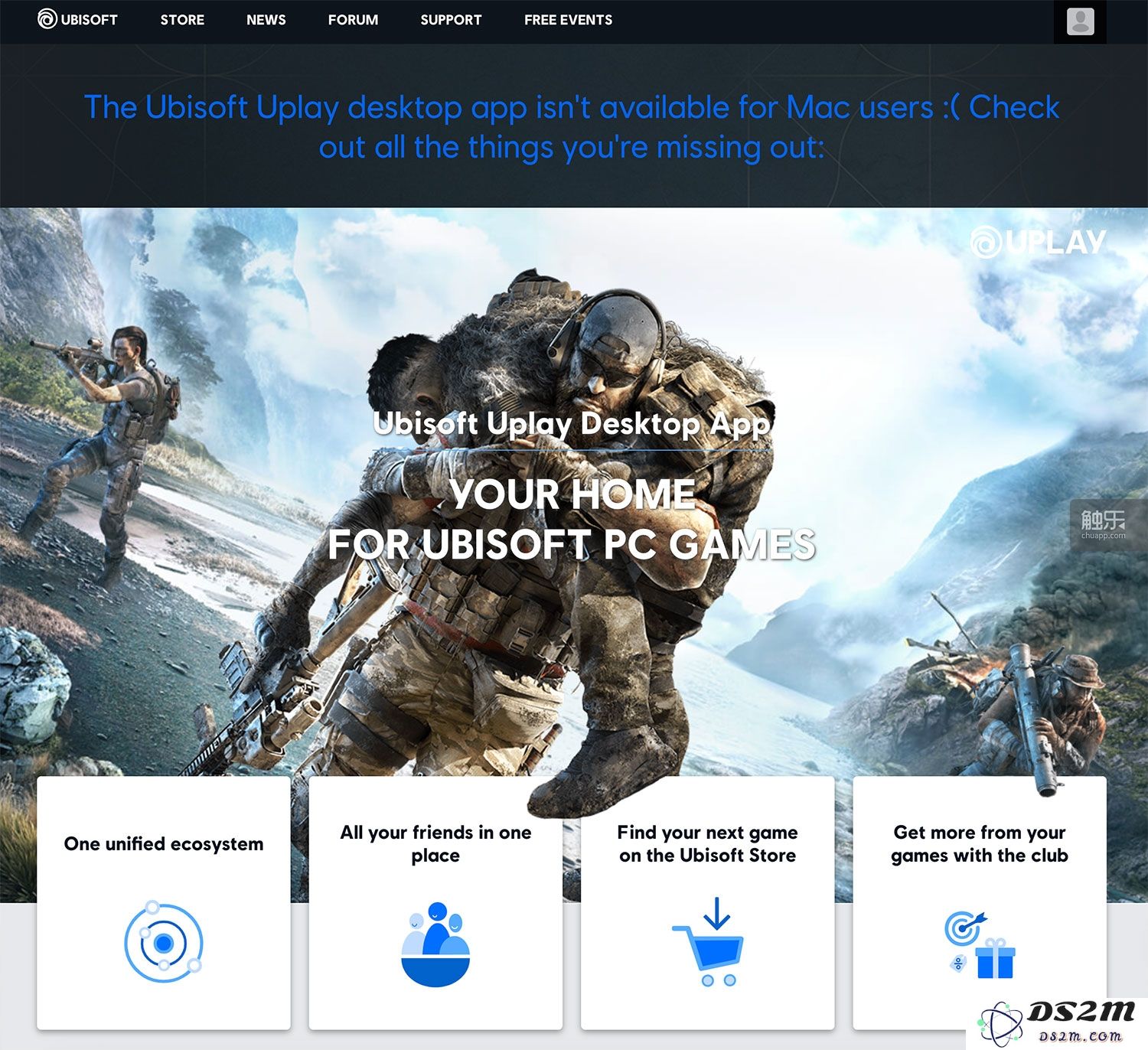Click the unified ecosystem orbit icon
1148x1050 pixels.
click(164, 942)
